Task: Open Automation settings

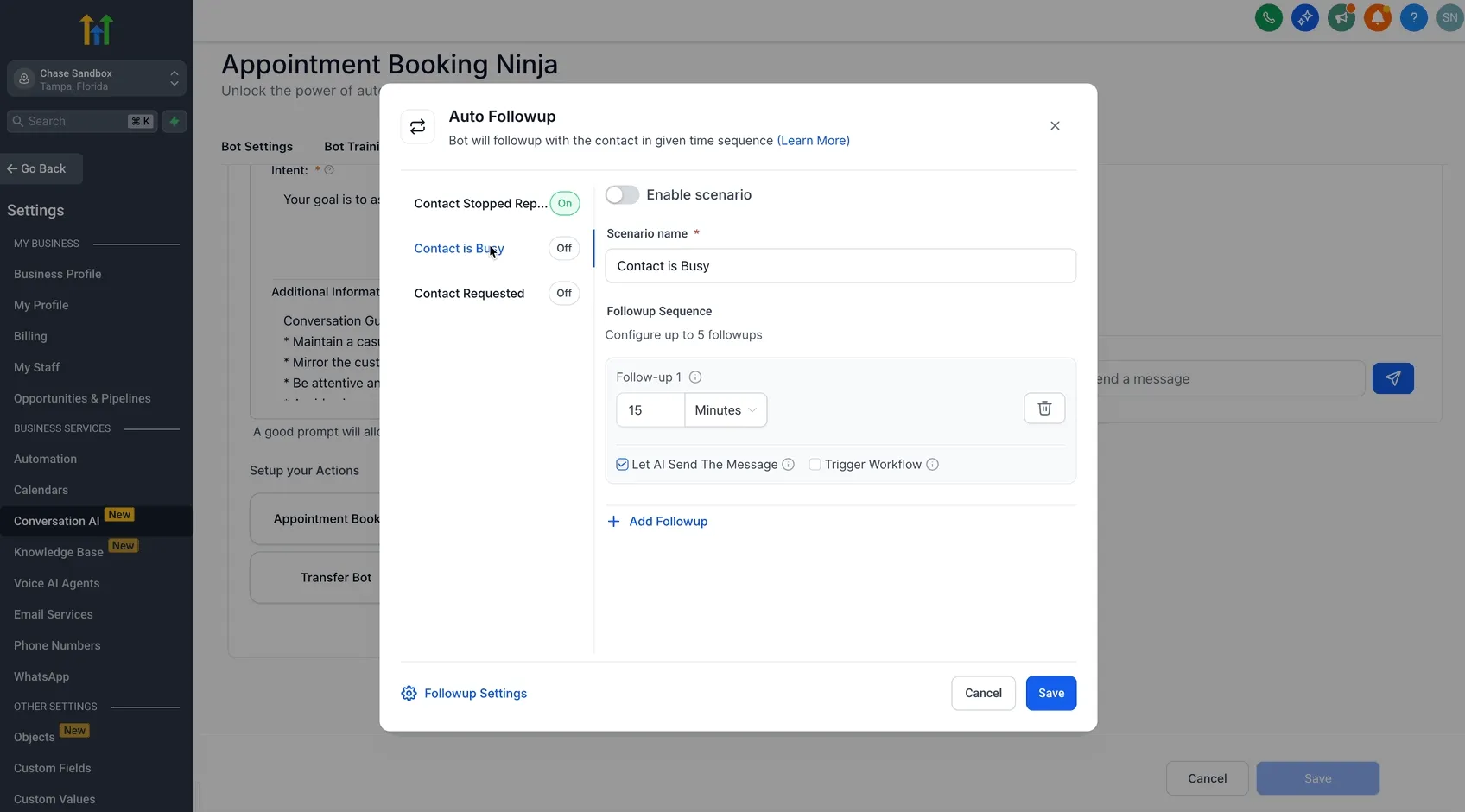Action: coord(45,459)
